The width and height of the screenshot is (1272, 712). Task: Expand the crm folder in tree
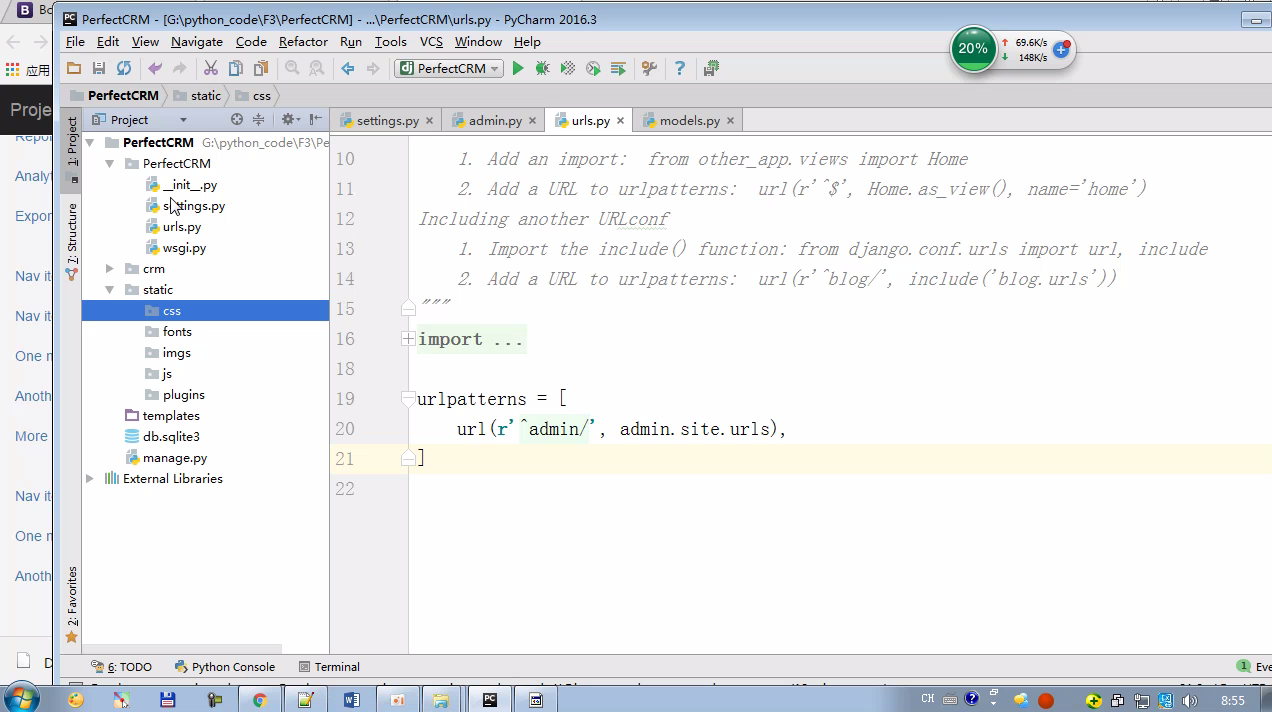pyautogui.click(x=110, y=269)
